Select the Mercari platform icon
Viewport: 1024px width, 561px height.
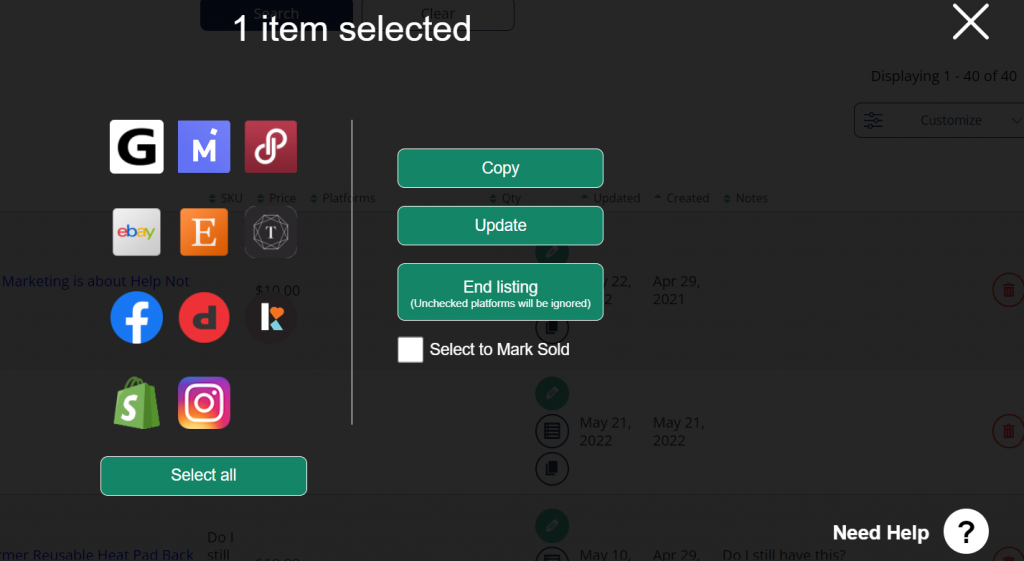(x=204, y=147)
